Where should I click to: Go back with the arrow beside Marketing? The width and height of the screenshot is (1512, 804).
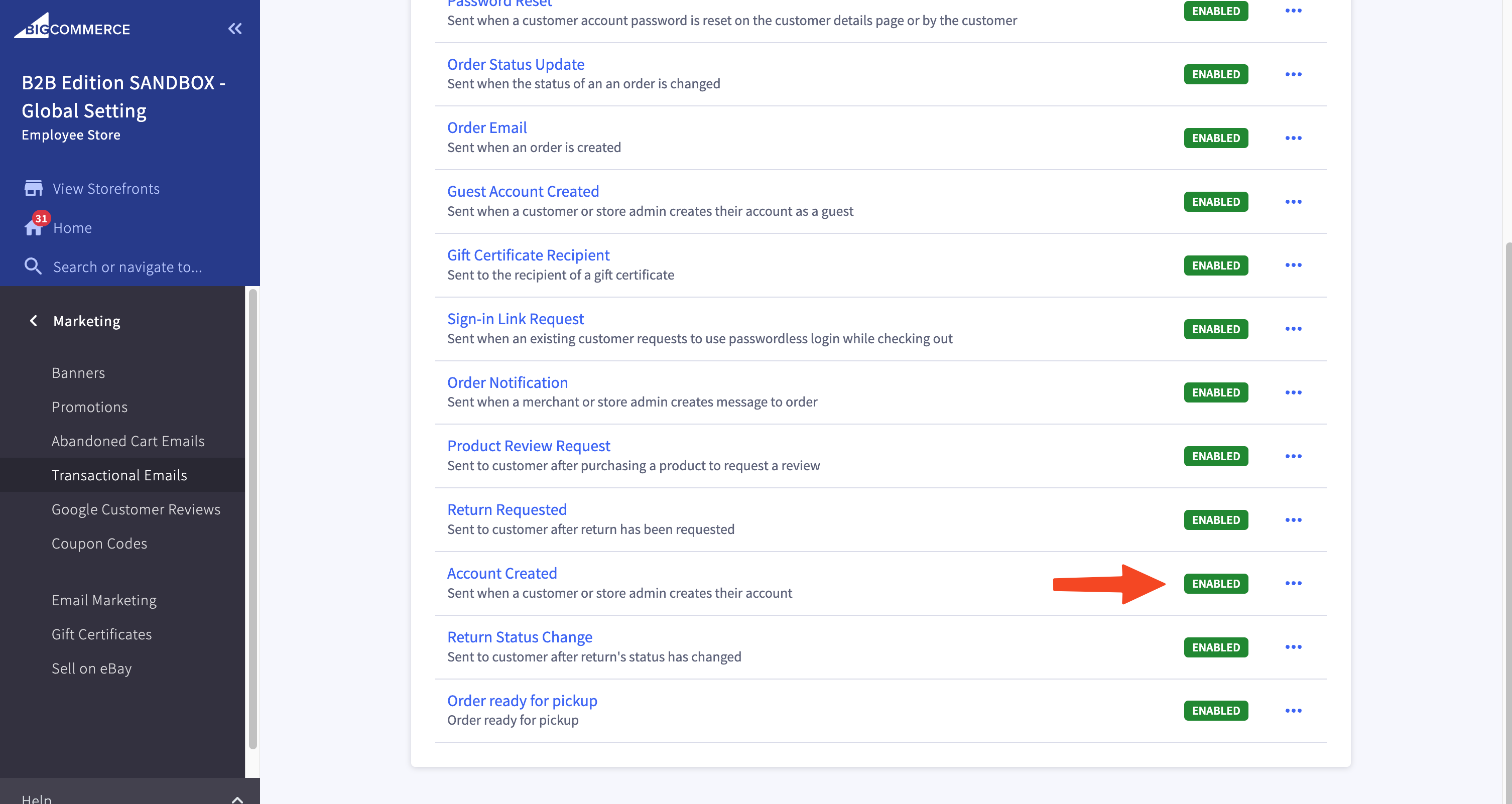[34, 320]
